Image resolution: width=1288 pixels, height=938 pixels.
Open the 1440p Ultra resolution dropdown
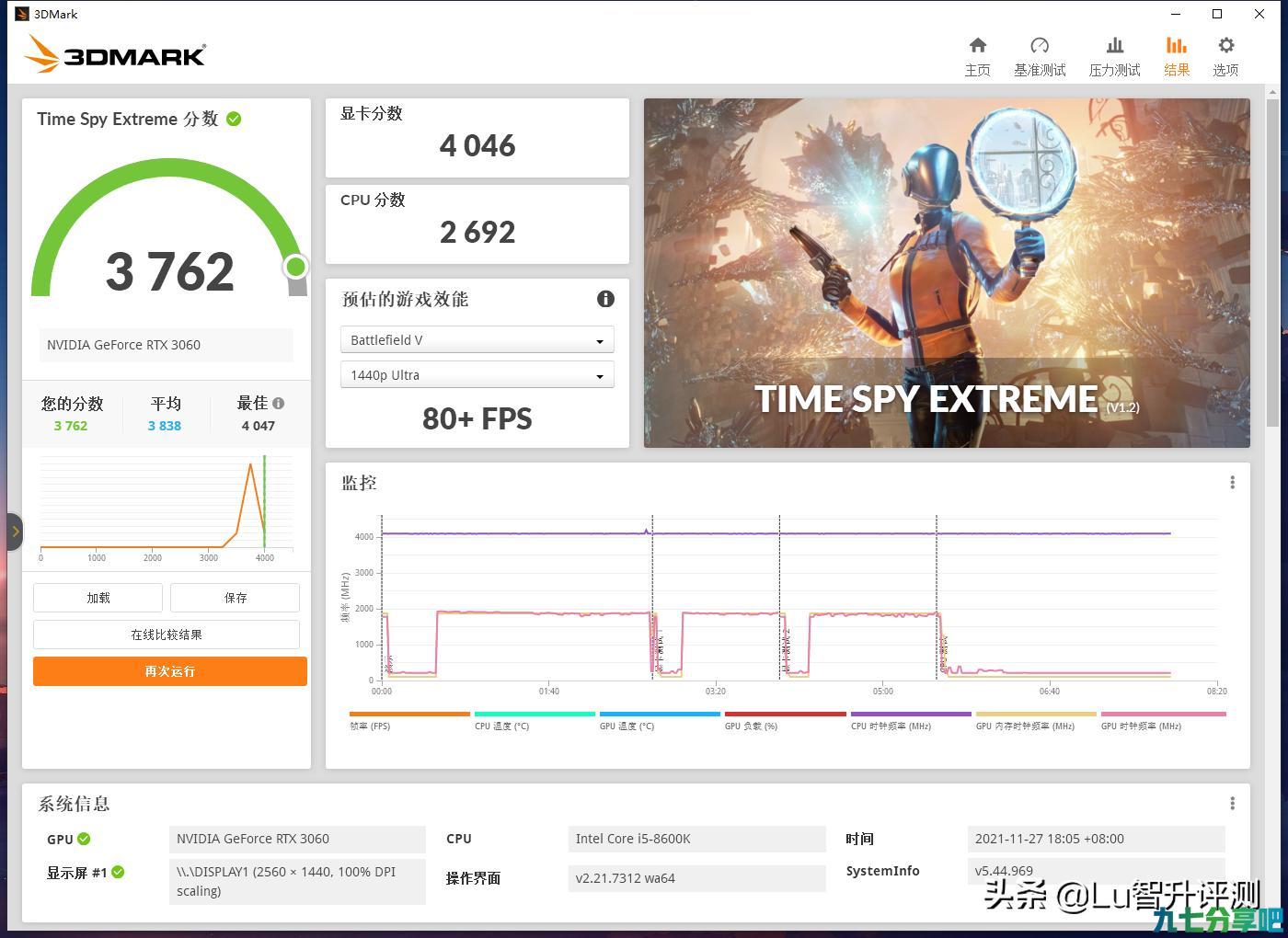[477, 375]
